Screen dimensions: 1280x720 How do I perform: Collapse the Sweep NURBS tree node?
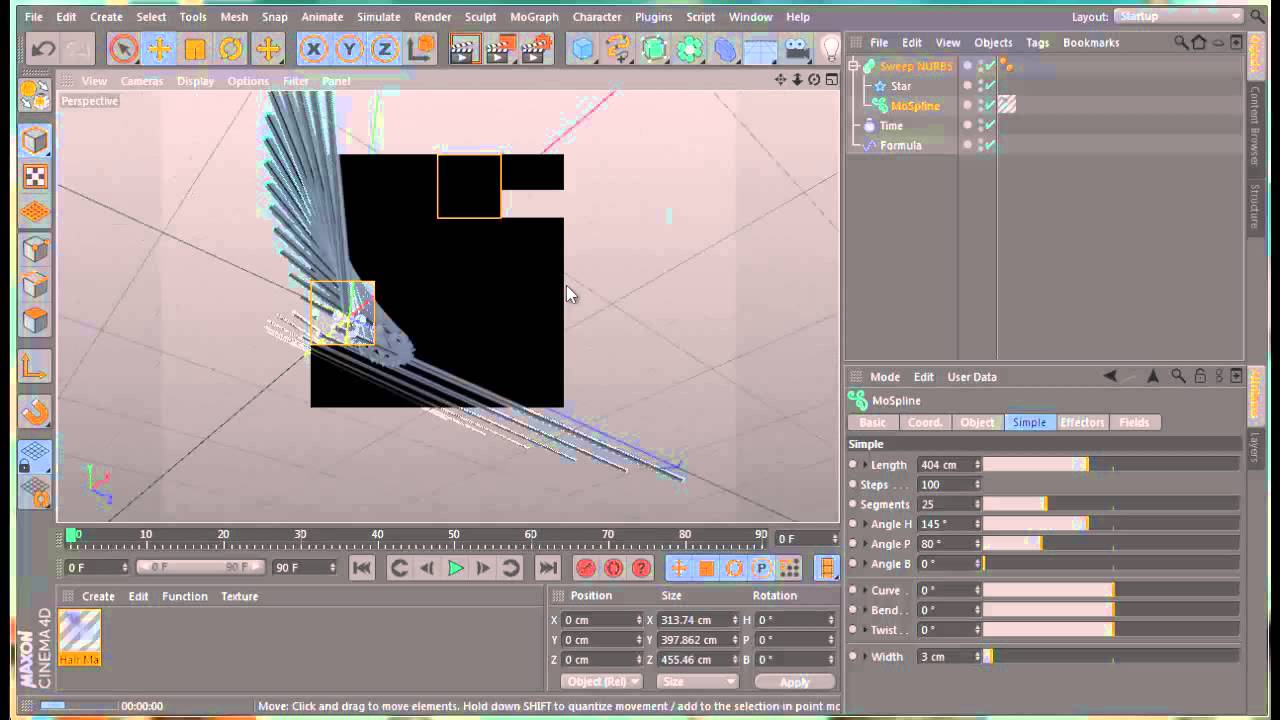click(x=854, y=66)
